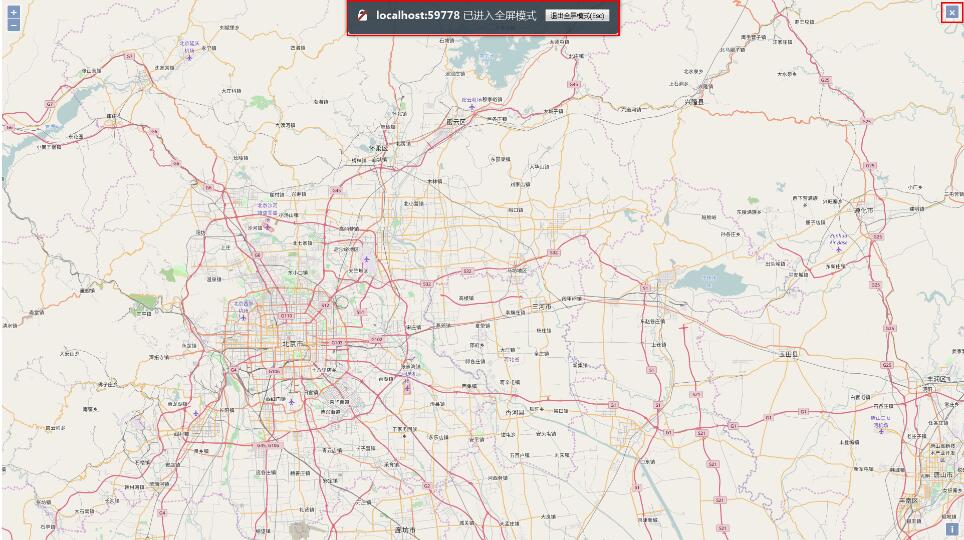Zoom in with the plus button
Image resolution: width=964 pixels, height=540 pixels.
coord(13,12)
